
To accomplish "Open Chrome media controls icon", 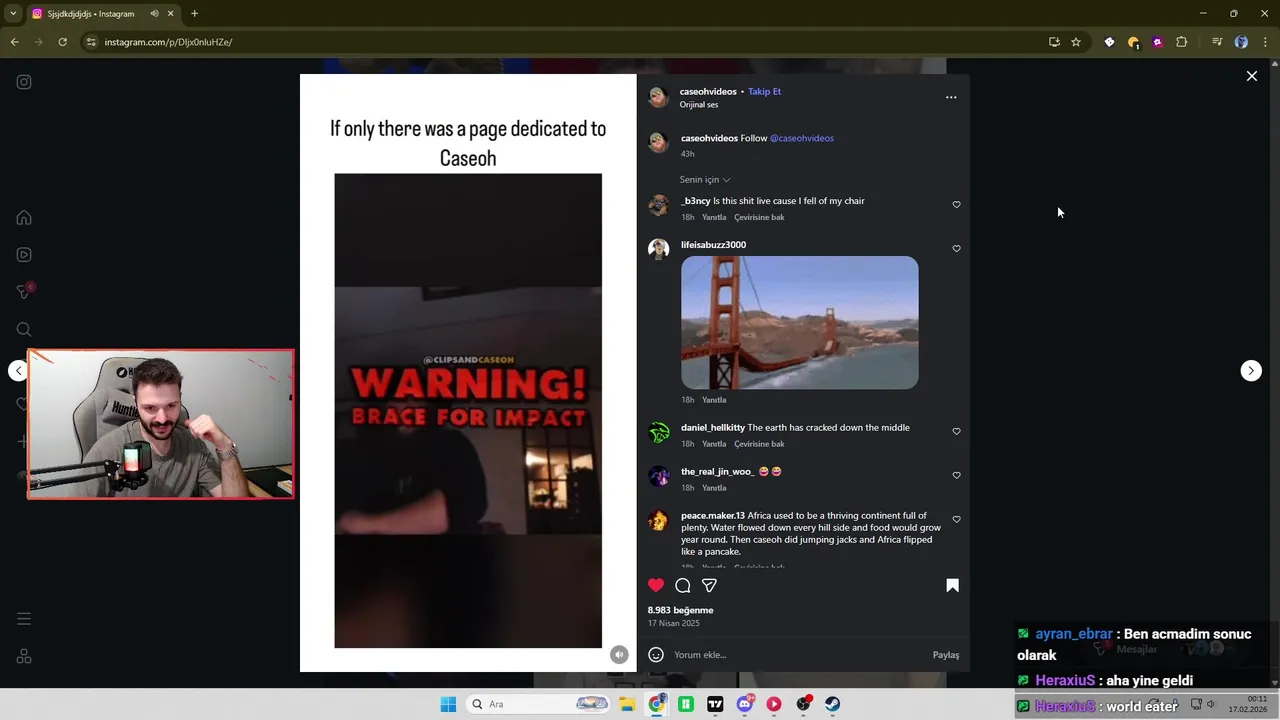I will 1217,42.
